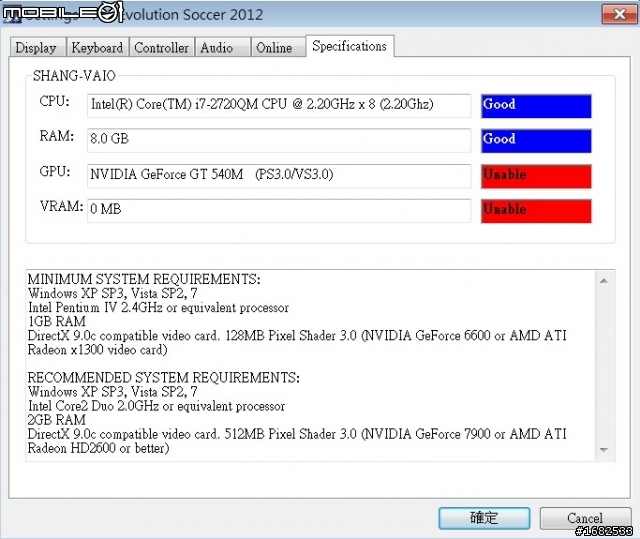Click the requirements scroll down arrow
The image size is (640, 539).
(x=604, y=450)
